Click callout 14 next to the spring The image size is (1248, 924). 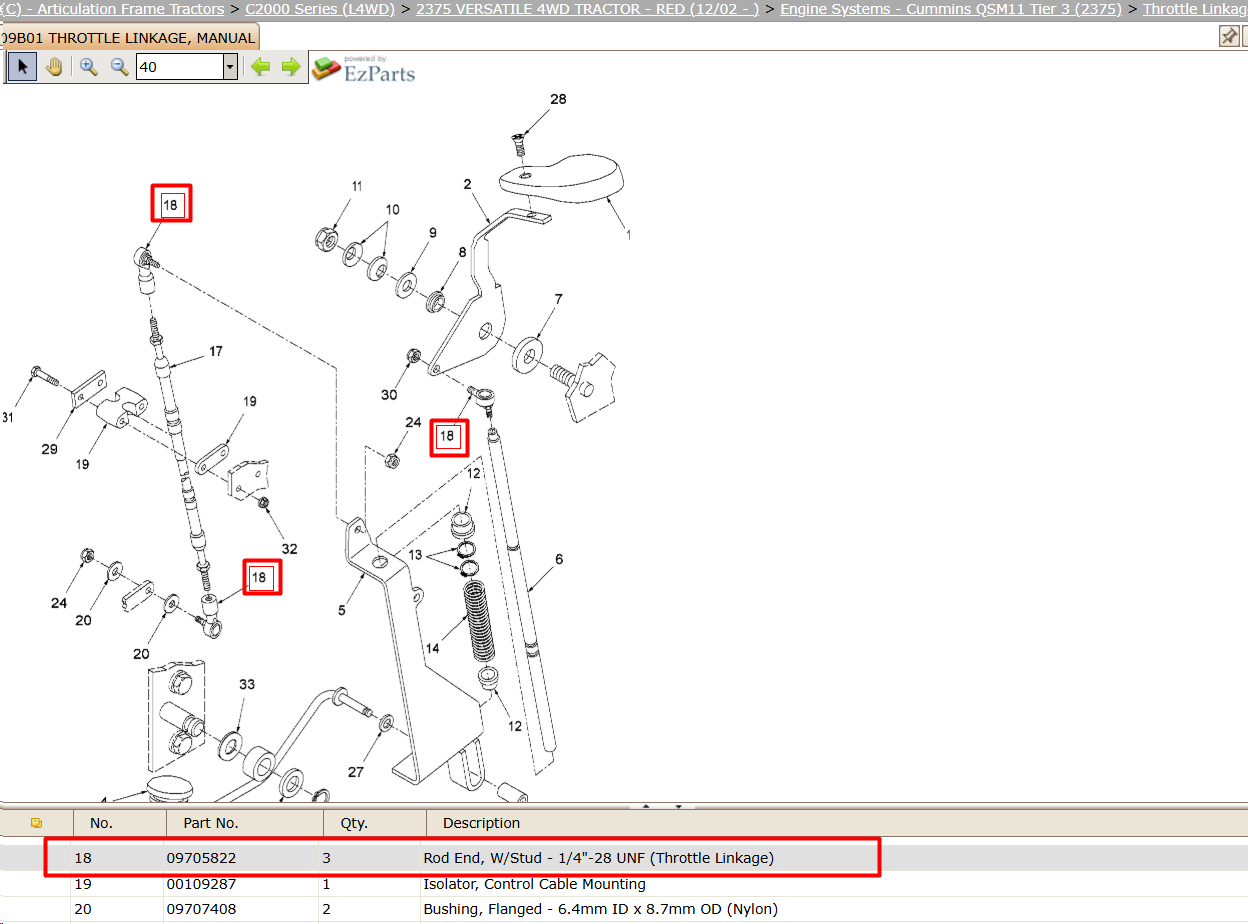click(x=432, y=648)
